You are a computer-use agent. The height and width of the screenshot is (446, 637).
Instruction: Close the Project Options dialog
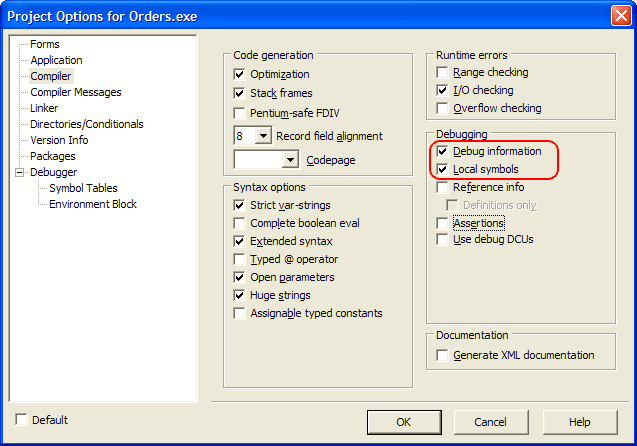(620, 13)
